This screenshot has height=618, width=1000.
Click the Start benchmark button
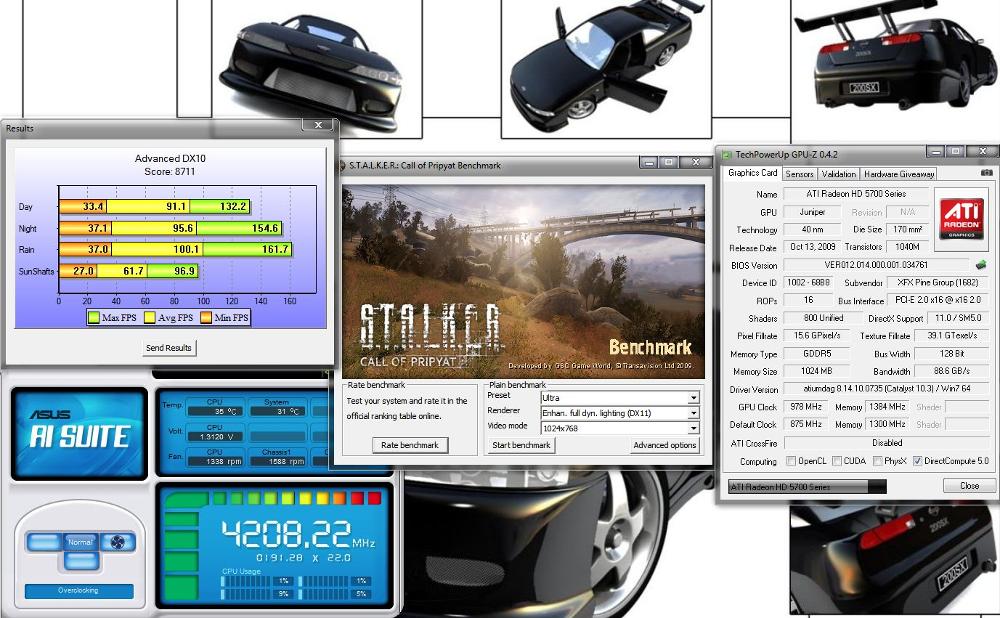pyautogui.click(x=521, y=445)
